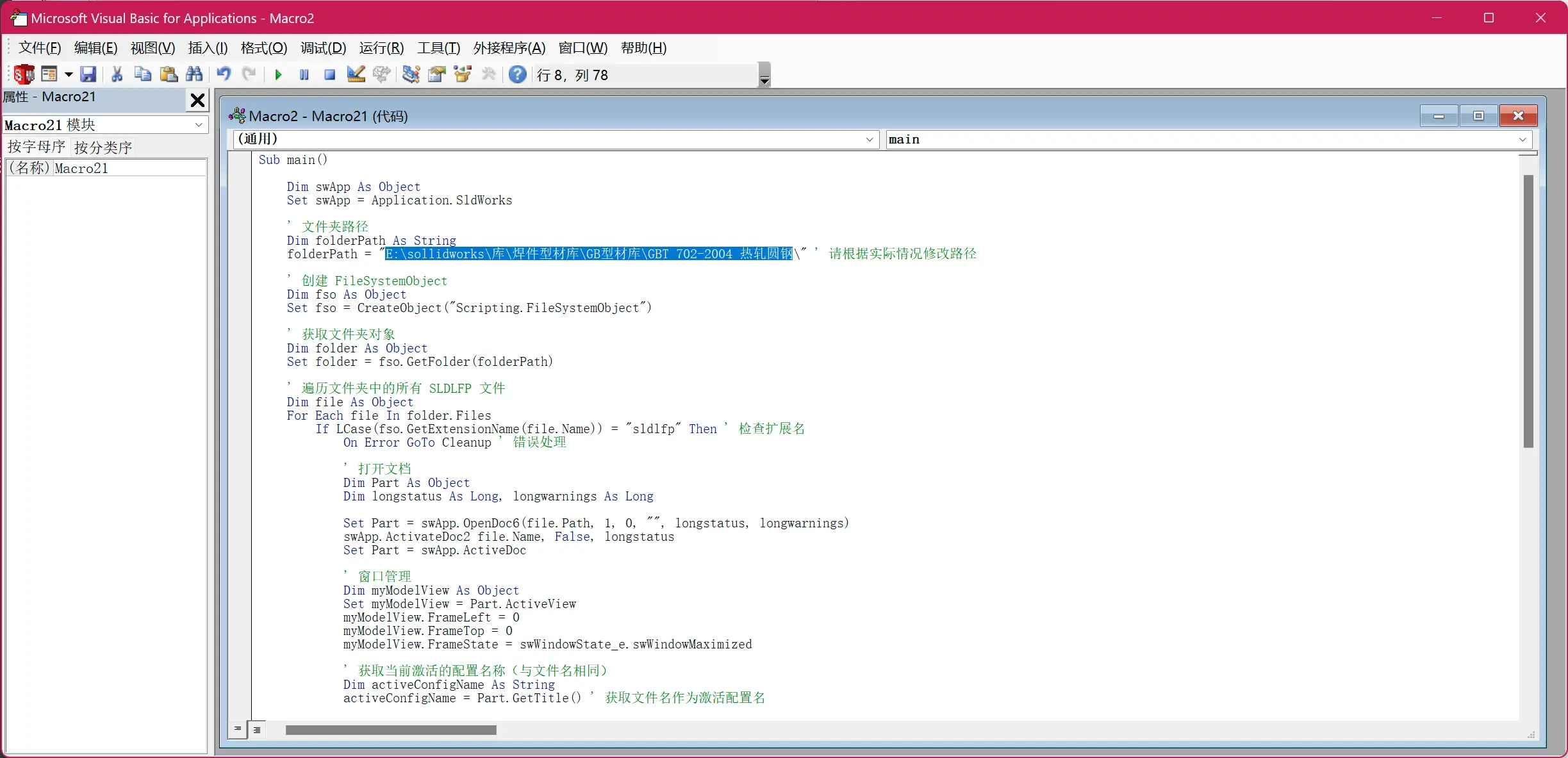Open VBA help question mark icon
This screenshot has height=758, width=1568.
pyautogui.click(x=517, y=74)
